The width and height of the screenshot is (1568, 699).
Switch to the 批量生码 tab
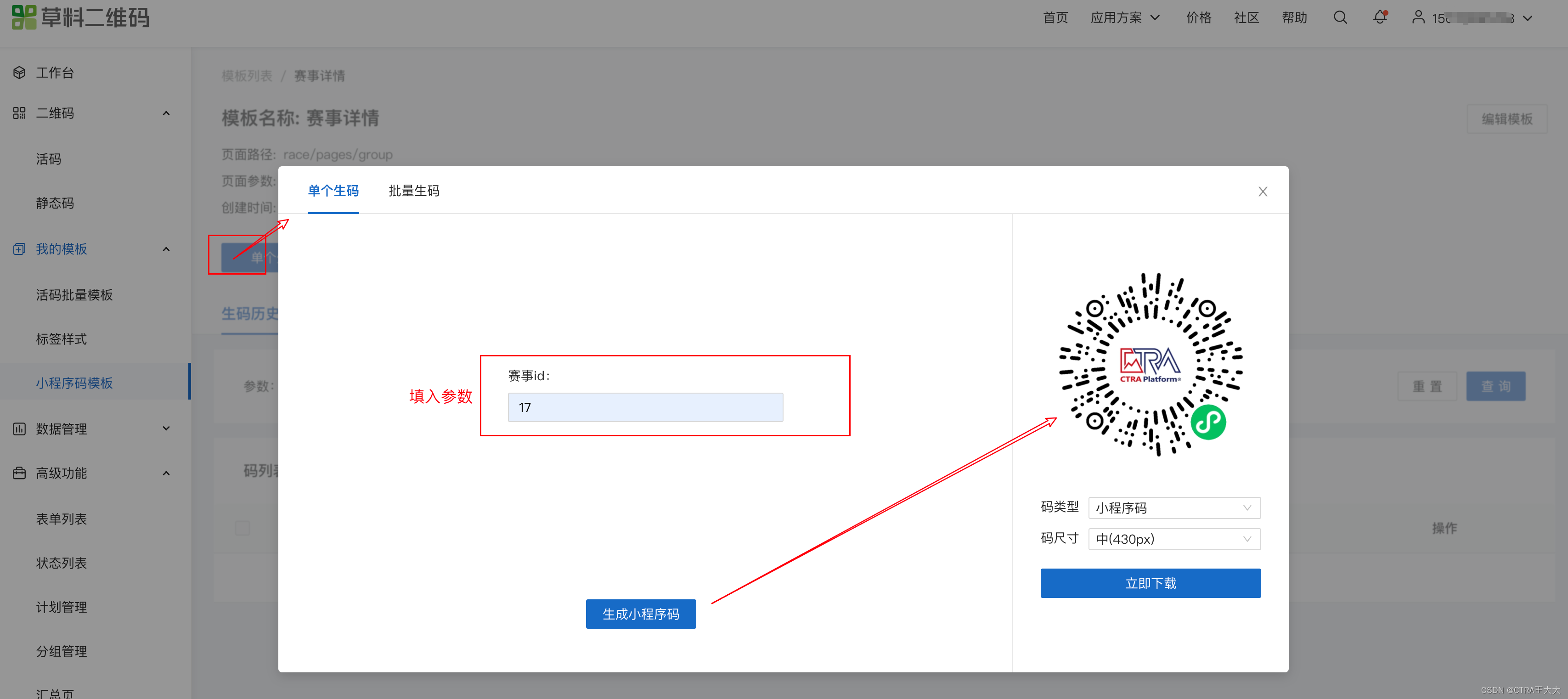[x=414, y=191]
